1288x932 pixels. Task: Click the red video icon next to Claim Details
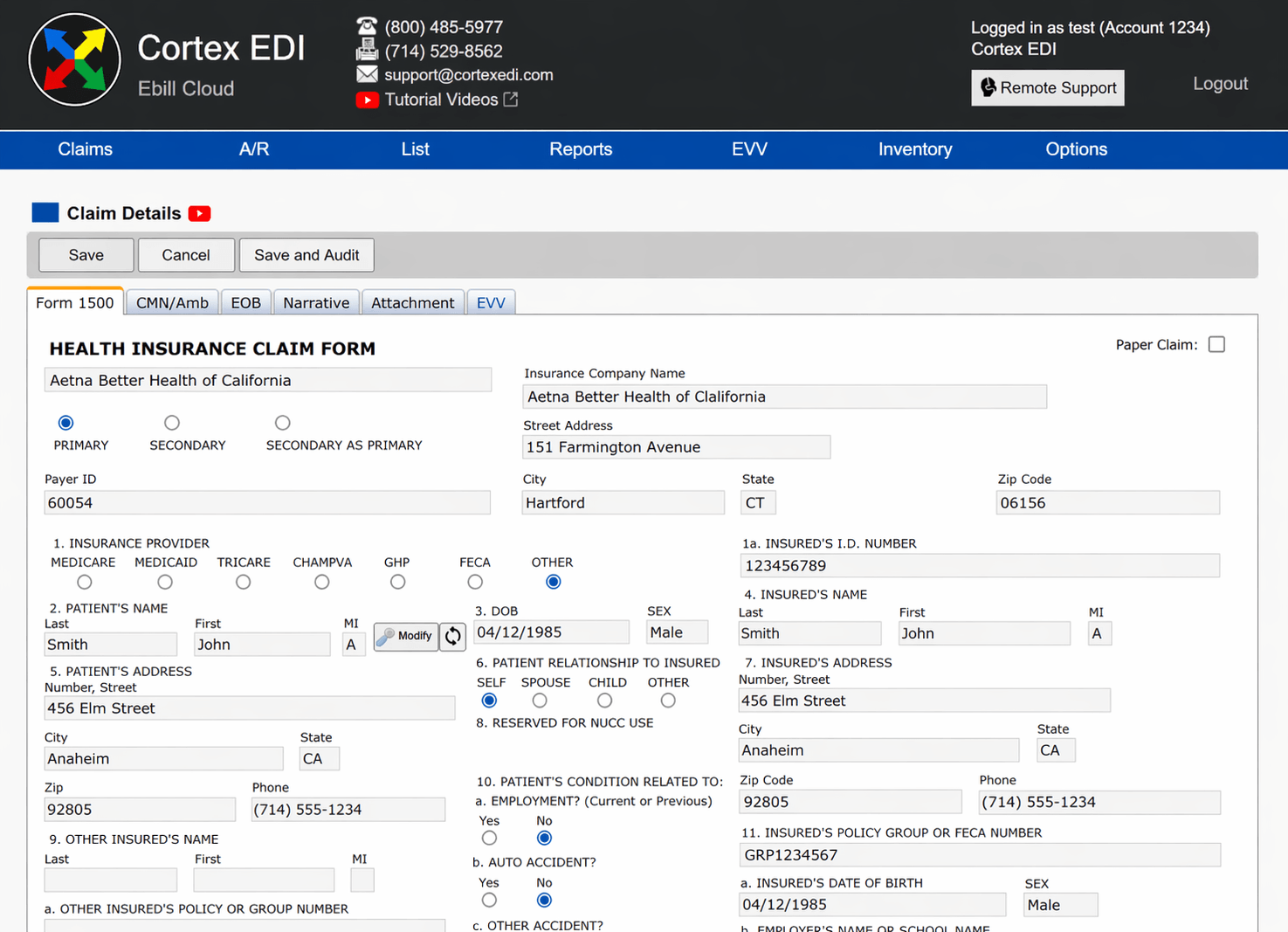(200, 213)
